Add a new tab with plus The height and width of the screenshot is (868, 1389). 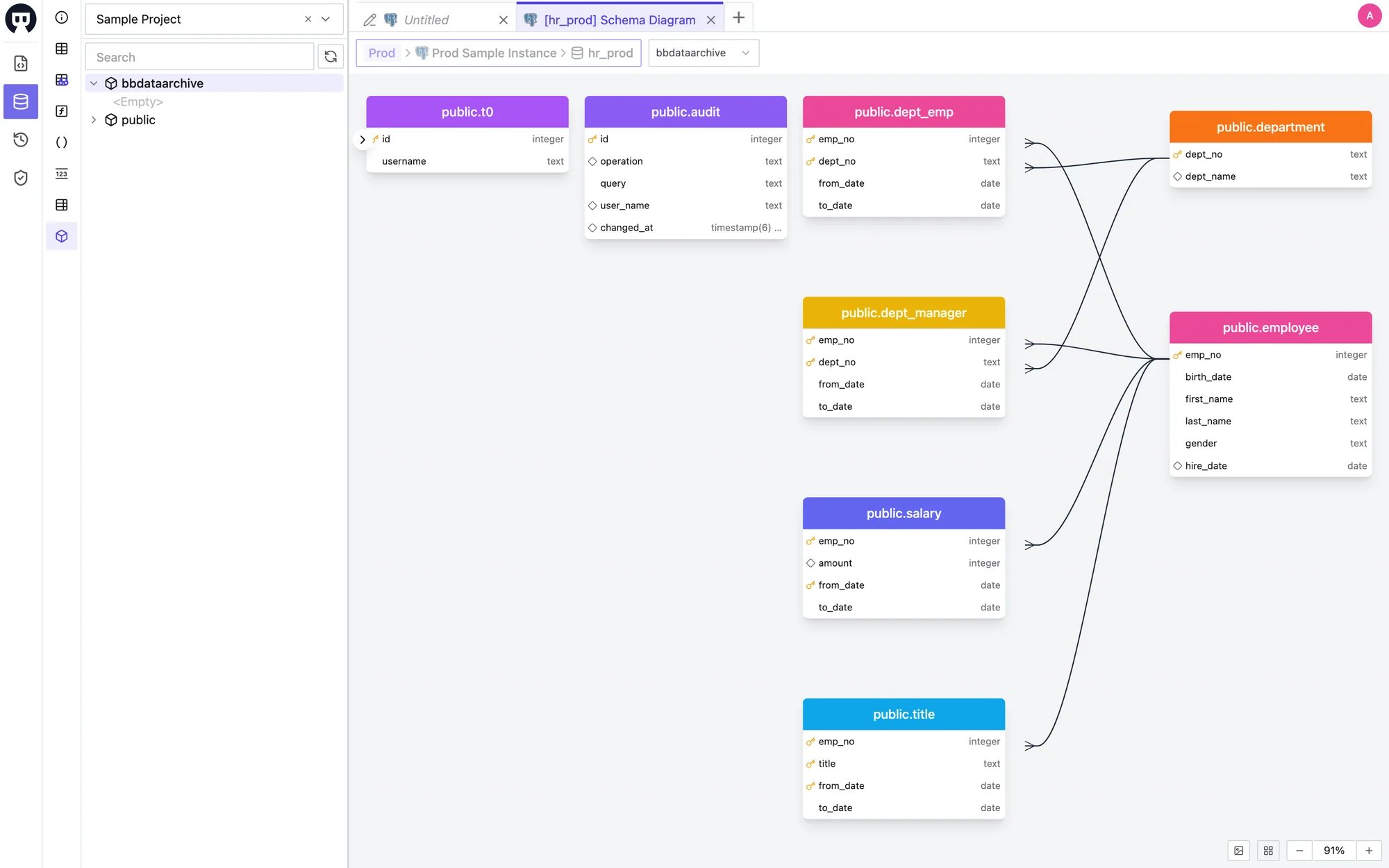739,17
